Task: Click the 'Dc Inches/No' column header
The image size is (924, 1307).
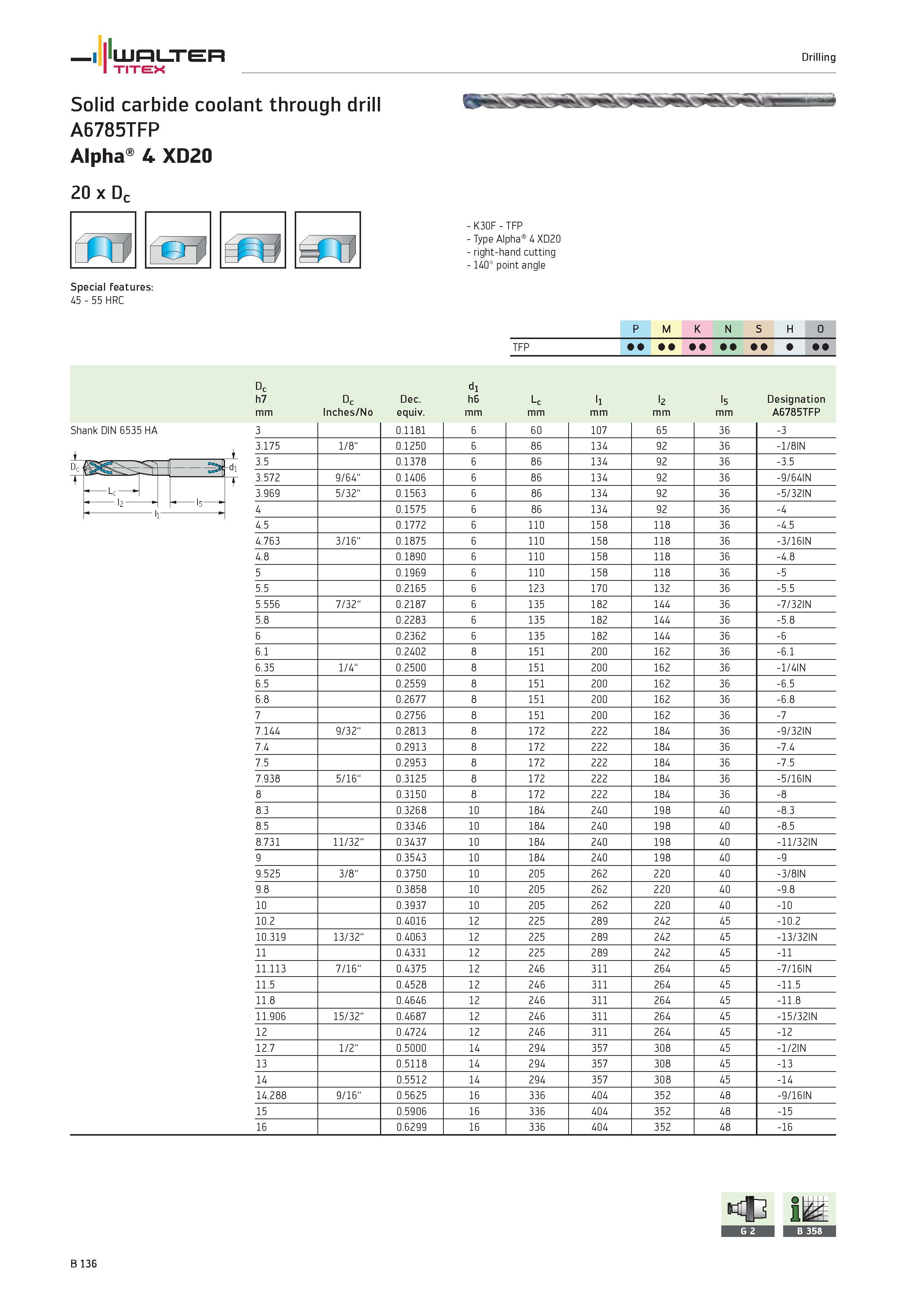Action: tap(348, 405)
